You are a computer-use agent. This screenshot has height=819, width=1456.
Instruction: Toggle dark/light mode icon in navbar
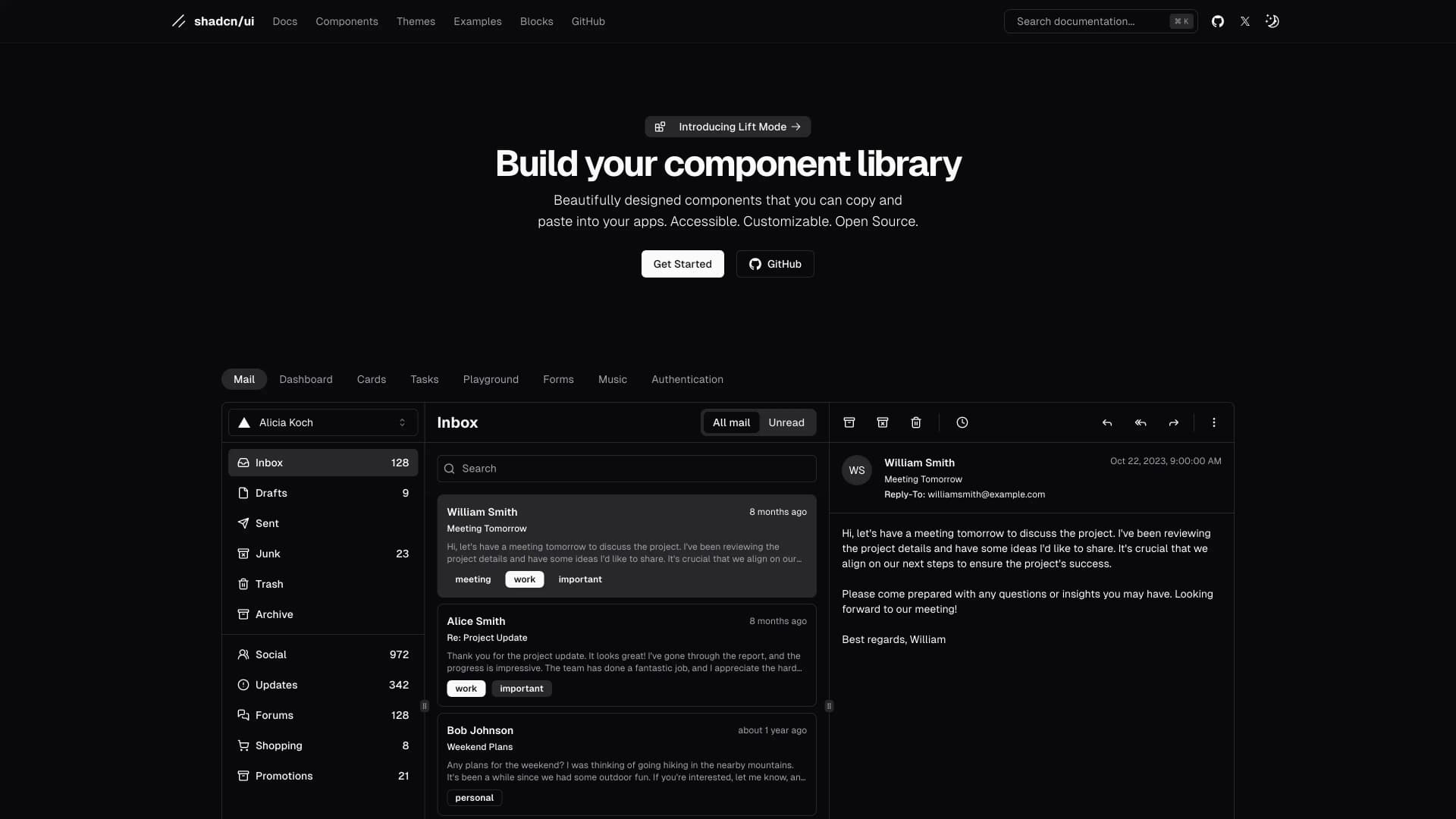pos(1271,21)
